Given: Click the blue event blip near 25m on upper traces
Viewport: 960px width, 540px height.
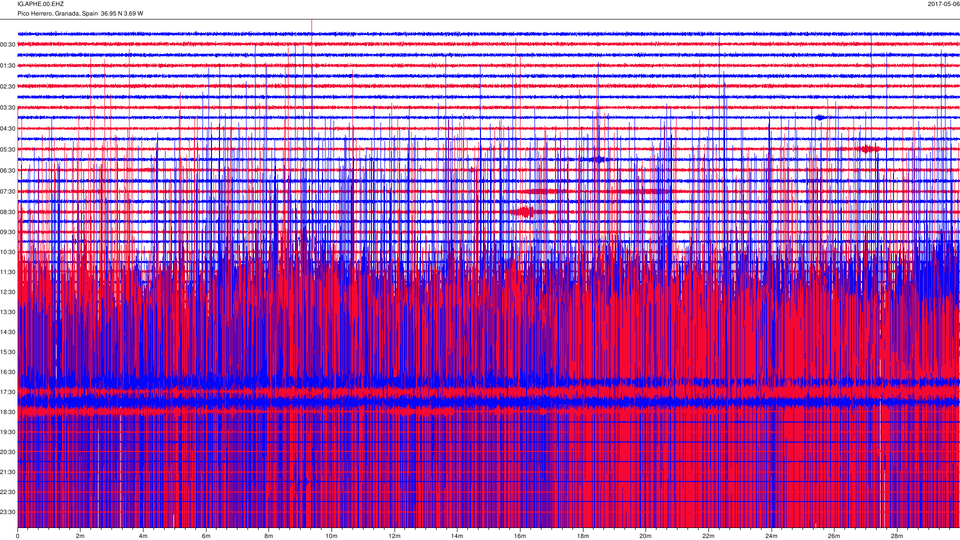Looking at the screenshot, I should point(820,118).
